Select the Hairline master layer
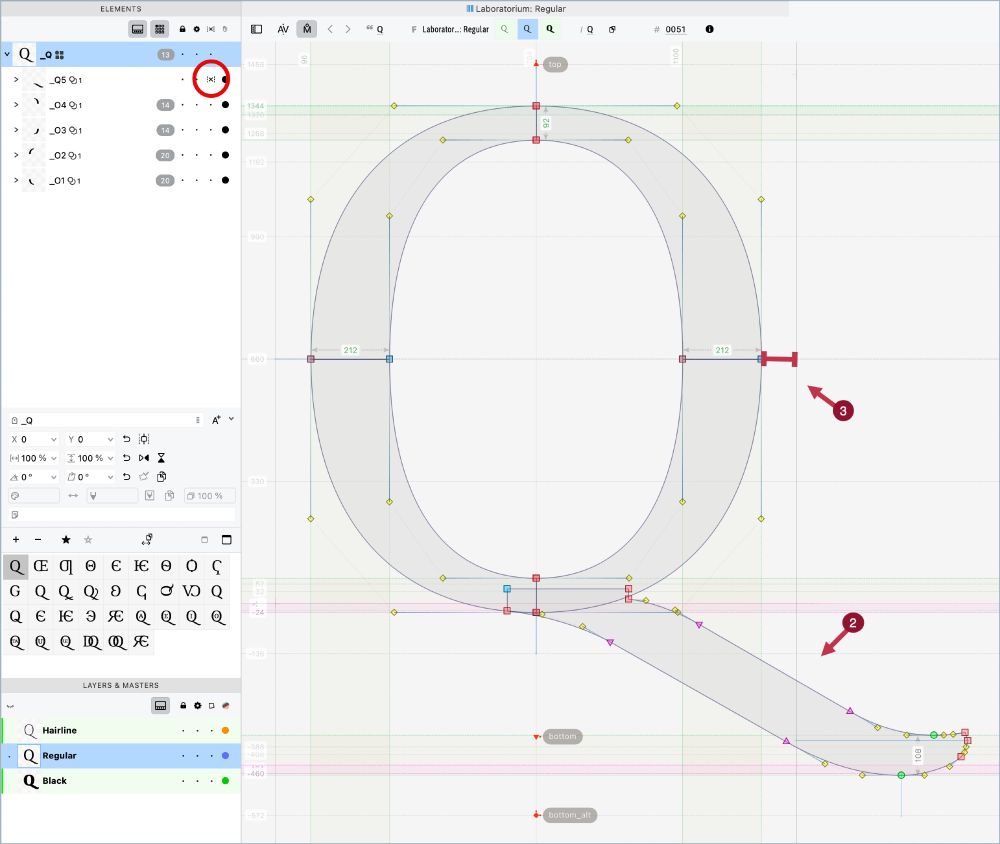The width and height of the screenshot is (1000, 844). [121, 730]
